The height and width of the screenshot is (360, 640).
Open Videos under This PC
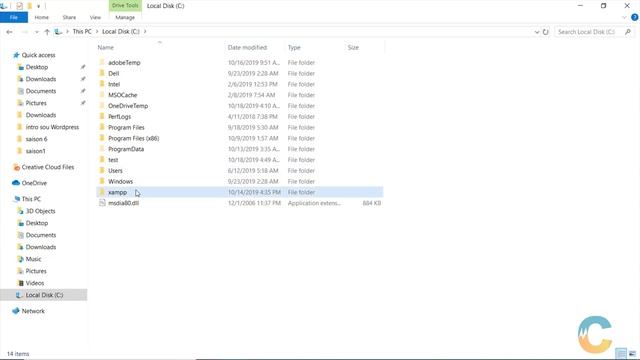35,283
